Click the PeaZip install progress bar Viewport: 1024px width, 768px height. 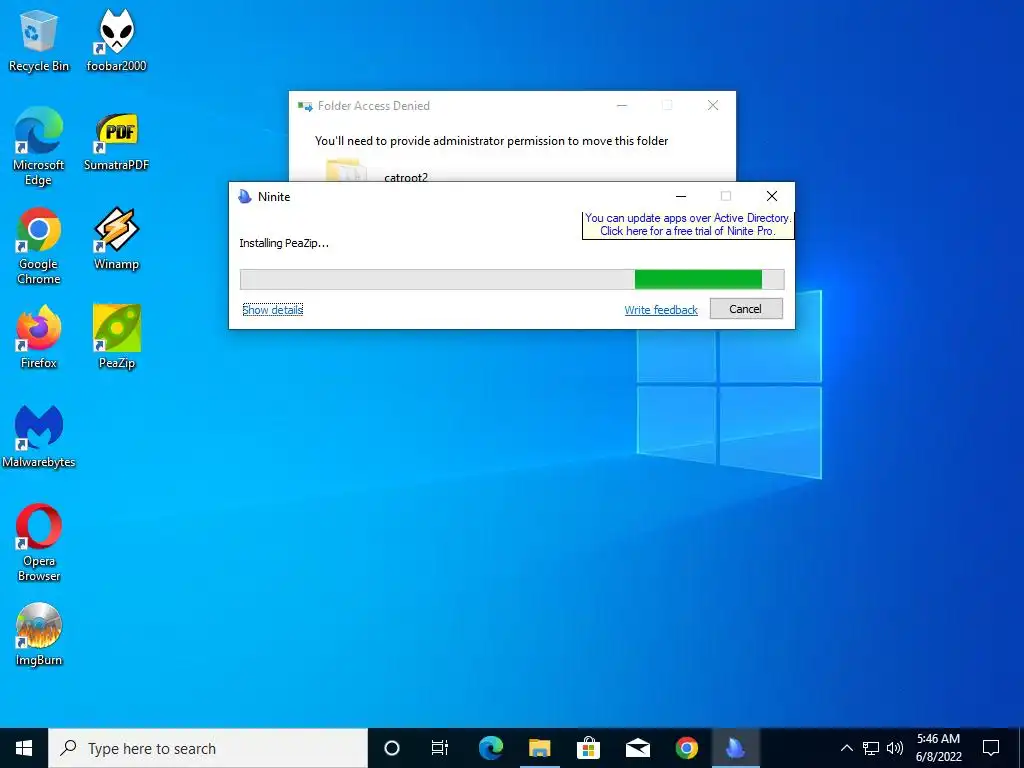tap(512, 280)
